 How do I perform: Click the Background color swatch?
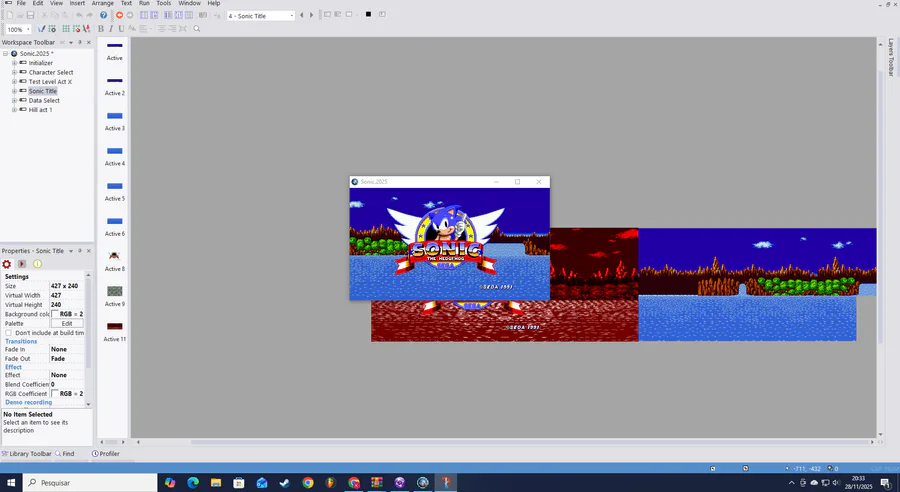point(55,314)
